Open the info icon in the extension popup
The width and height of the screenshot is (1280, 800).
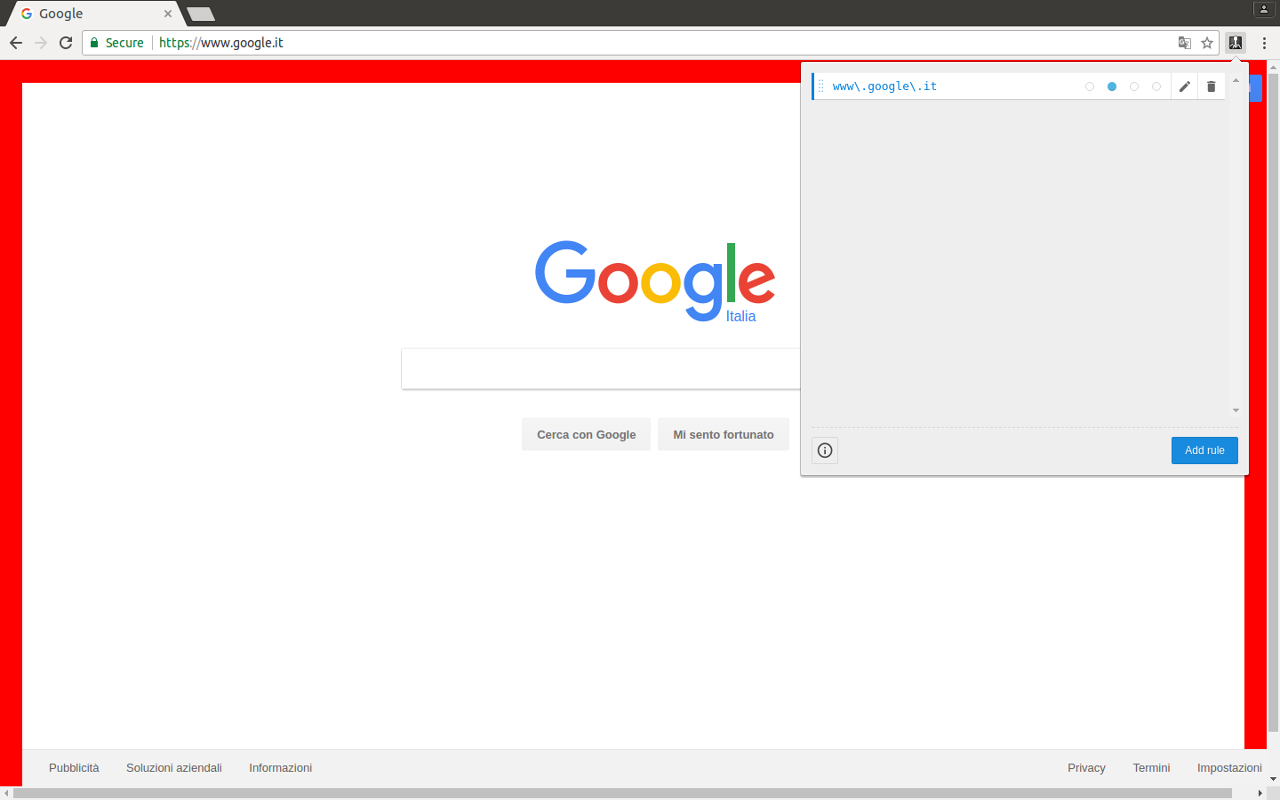tap(825, 450)
